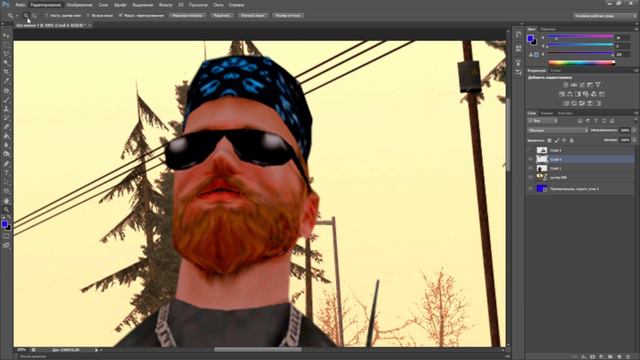Open the Opacity slider dropdown arrow

point(634,130)
